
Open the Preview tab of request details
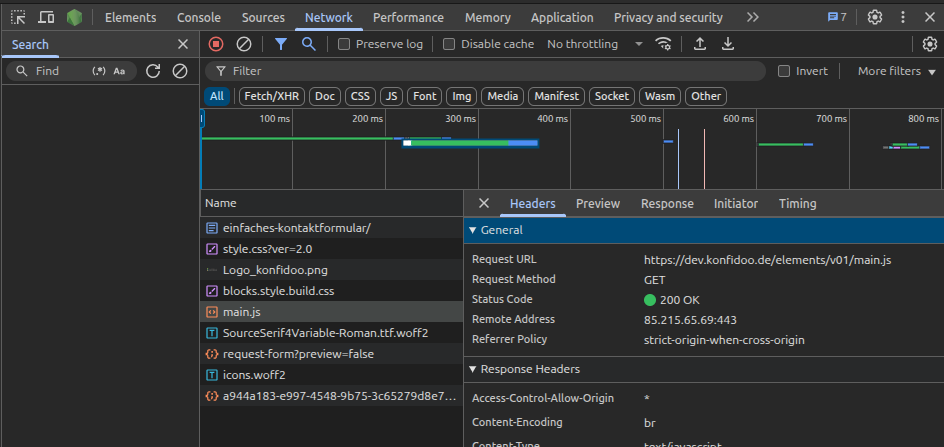598,204
